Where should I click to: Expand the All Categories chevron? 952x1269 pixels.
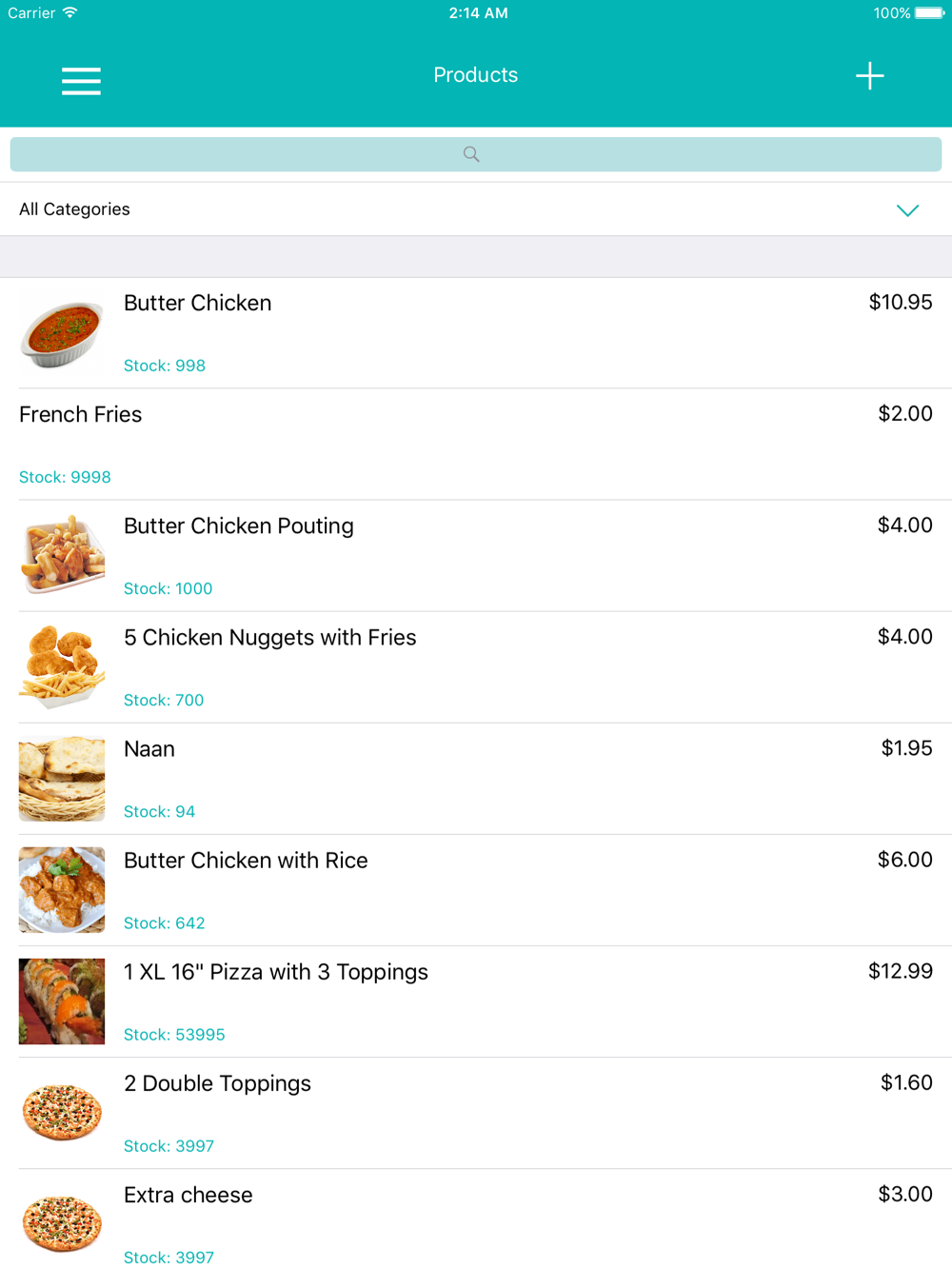907,210
